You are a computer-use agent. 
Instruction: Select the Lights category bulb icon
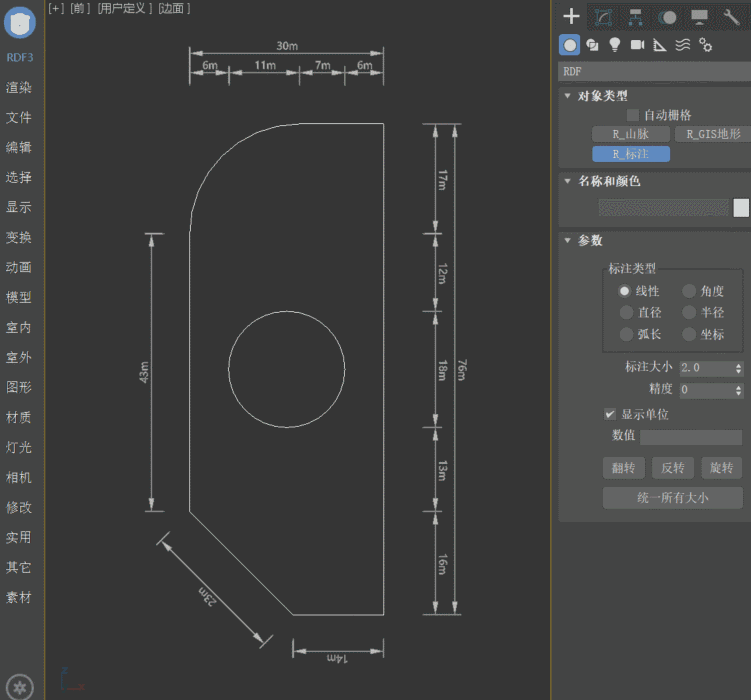(614, 44)
